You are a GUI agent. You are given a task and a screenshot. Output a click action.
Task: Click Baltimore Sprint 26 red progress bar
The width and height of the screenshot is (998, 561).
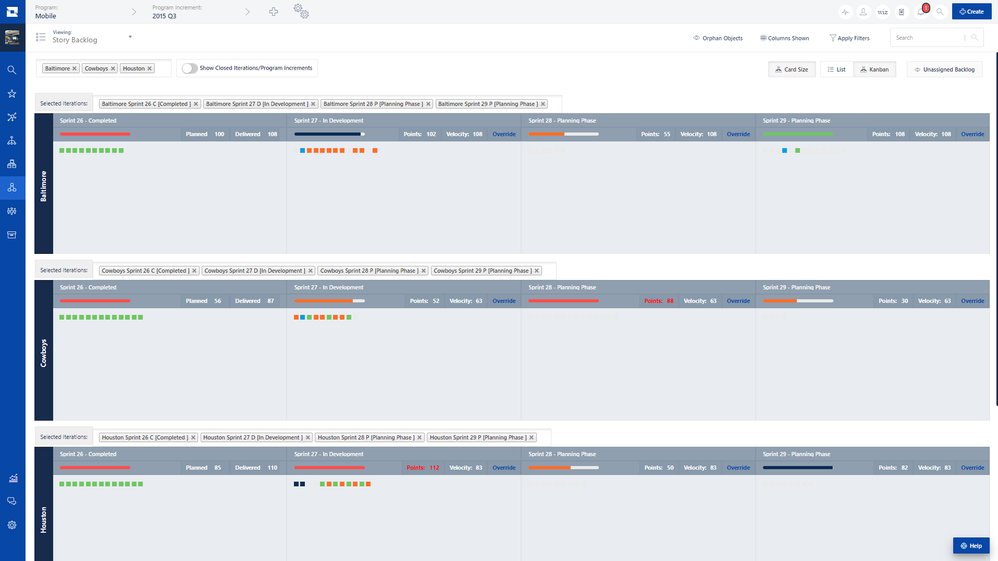coord(95,134)
